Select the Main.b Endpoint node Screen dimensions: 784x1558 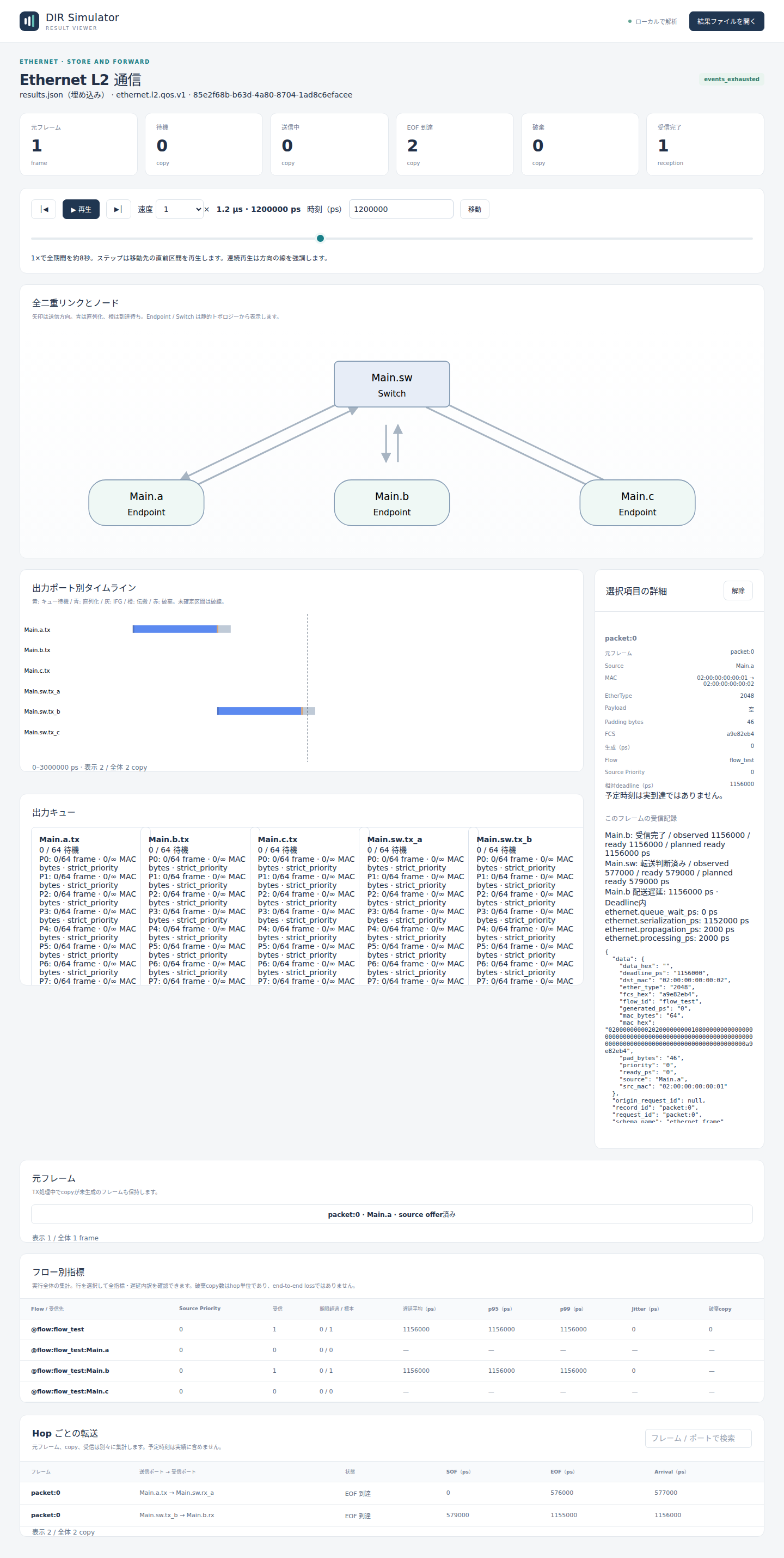pos(391,503)
